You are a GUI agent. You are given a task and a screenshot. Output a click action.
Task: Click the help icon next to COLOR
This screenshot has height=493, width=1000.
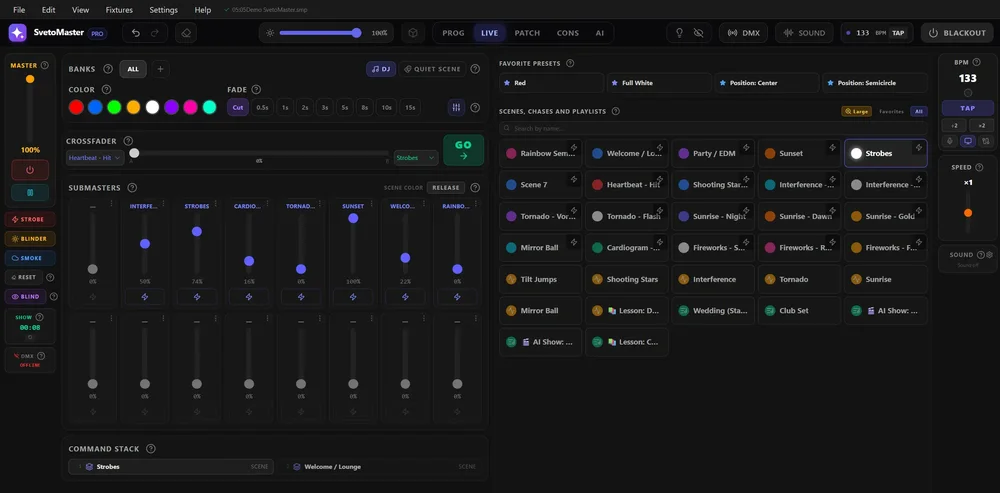107,90
